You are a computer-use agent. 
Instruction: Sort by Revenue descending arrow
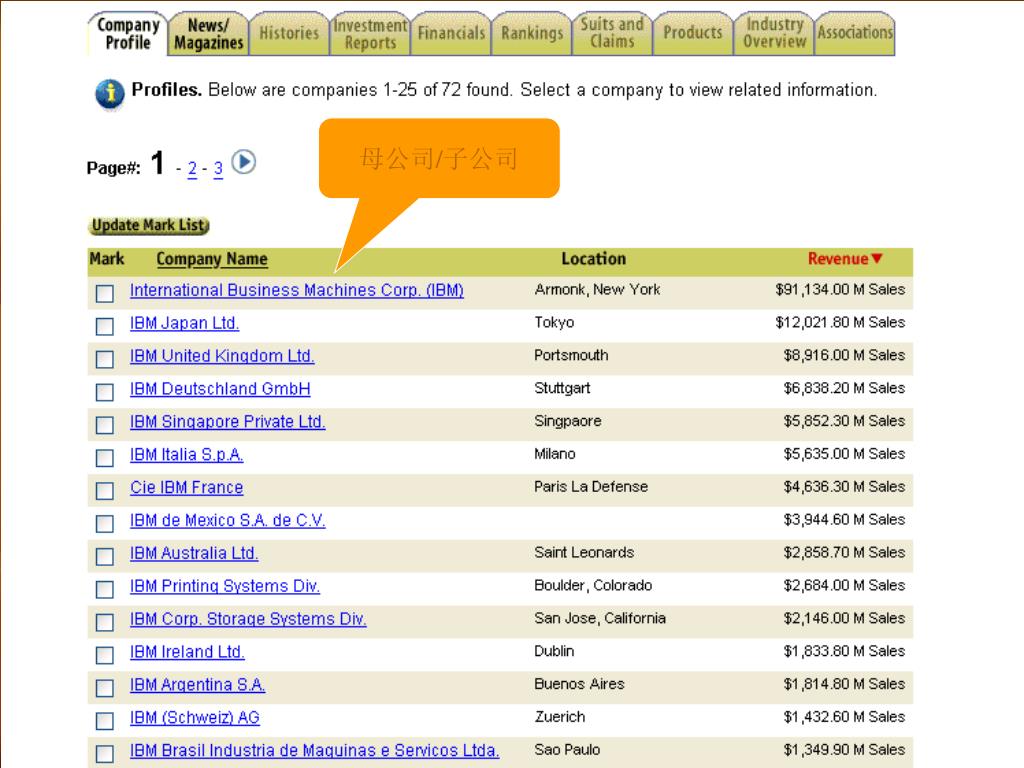pyautogui.click(x=877, y=258)
